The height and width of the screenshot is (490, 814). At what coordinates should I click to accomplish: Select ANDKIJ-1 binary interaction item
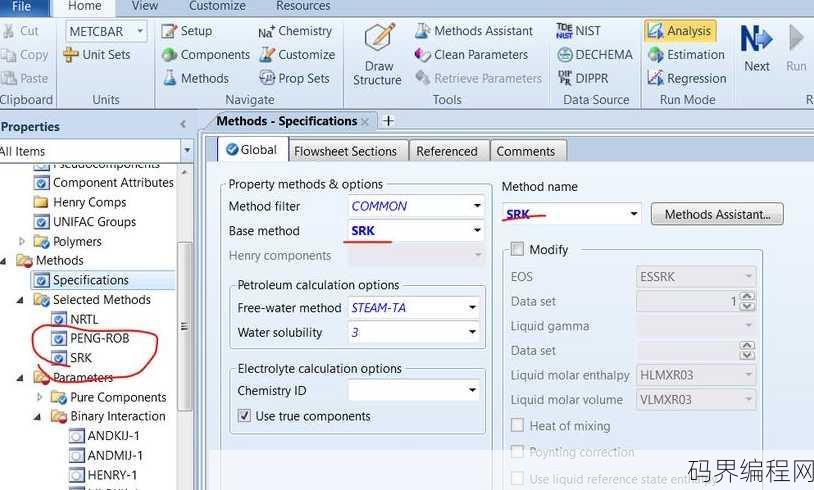104,436
